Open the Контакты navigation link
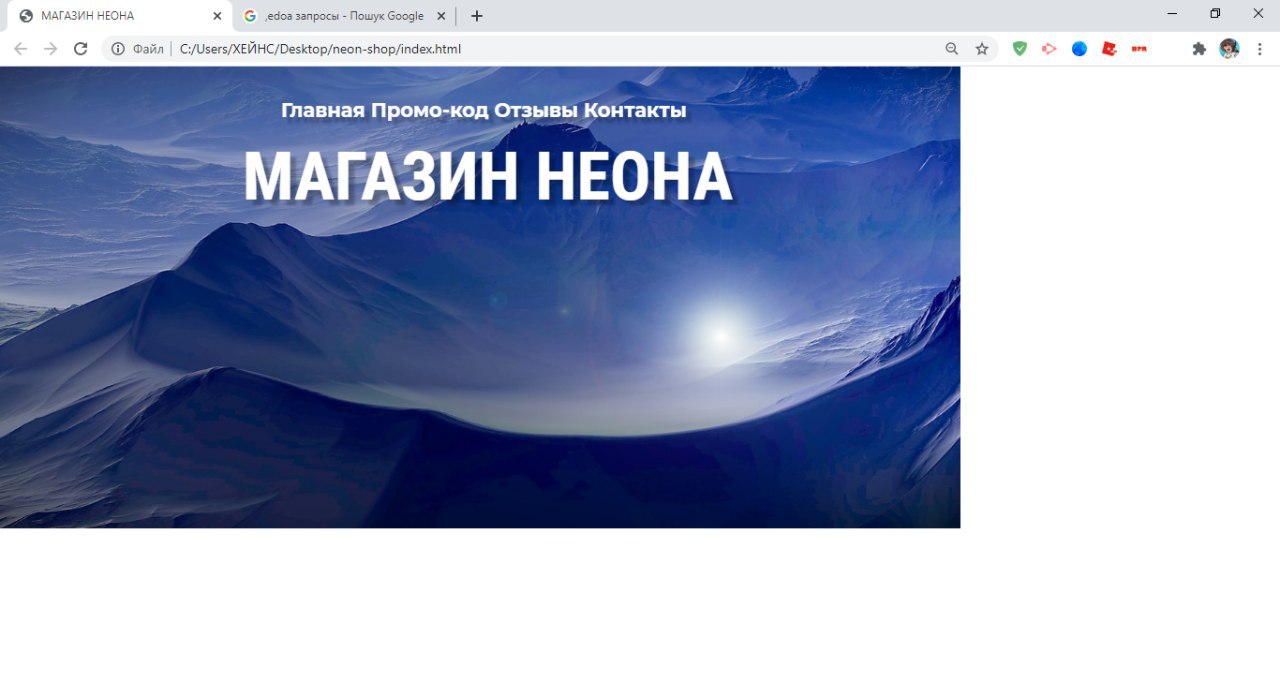The height and width of the screenshot is (682, 1280). 635,110
